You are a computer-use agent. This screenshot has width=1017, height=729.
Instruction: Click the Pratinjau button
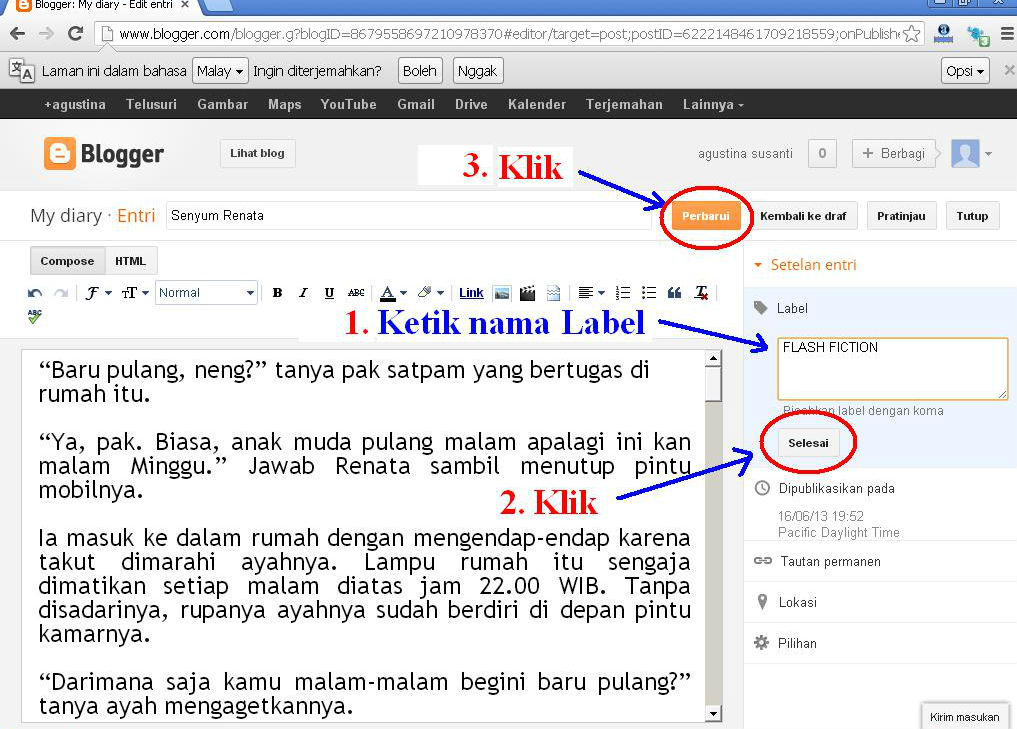(x=901, y=216)
